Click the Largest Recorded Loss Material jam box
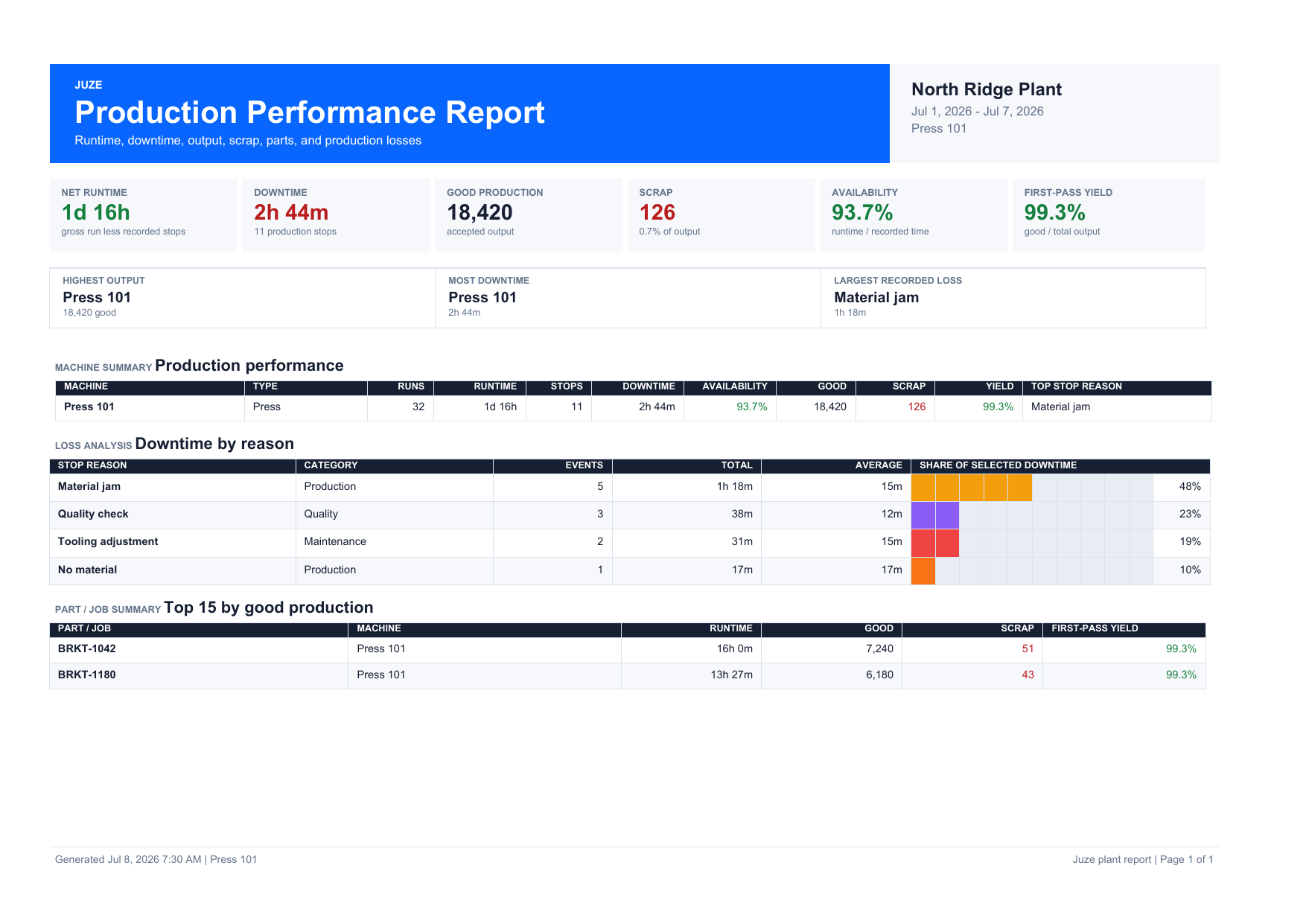 (x=1013, y=298)
